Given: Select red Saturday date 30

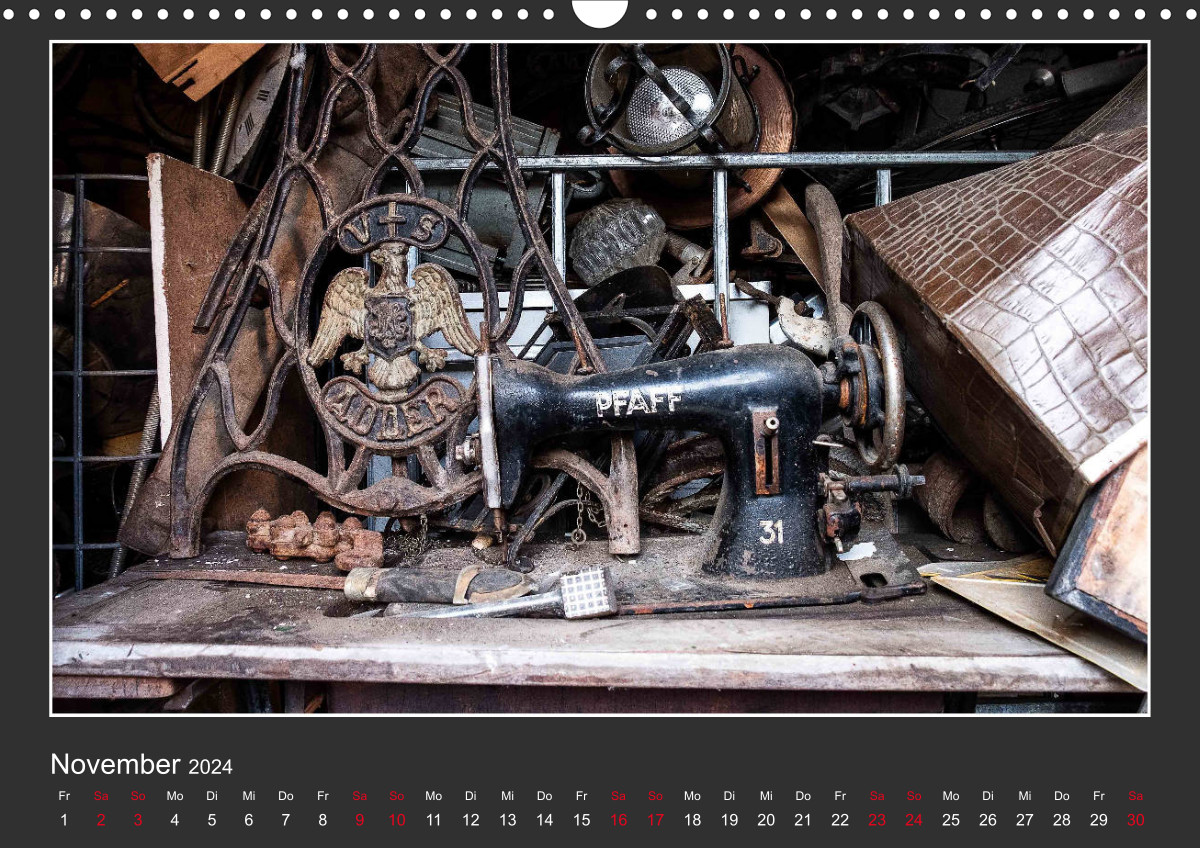Looking at the screenshot, I should 1136,820.
